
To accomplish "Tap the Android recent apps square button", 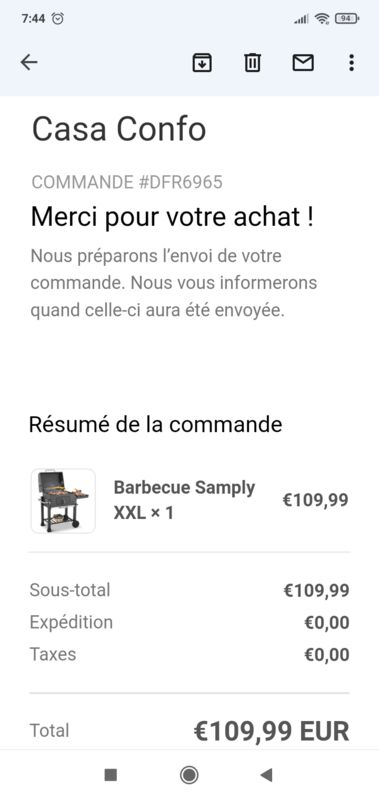I will coord(111,775).
